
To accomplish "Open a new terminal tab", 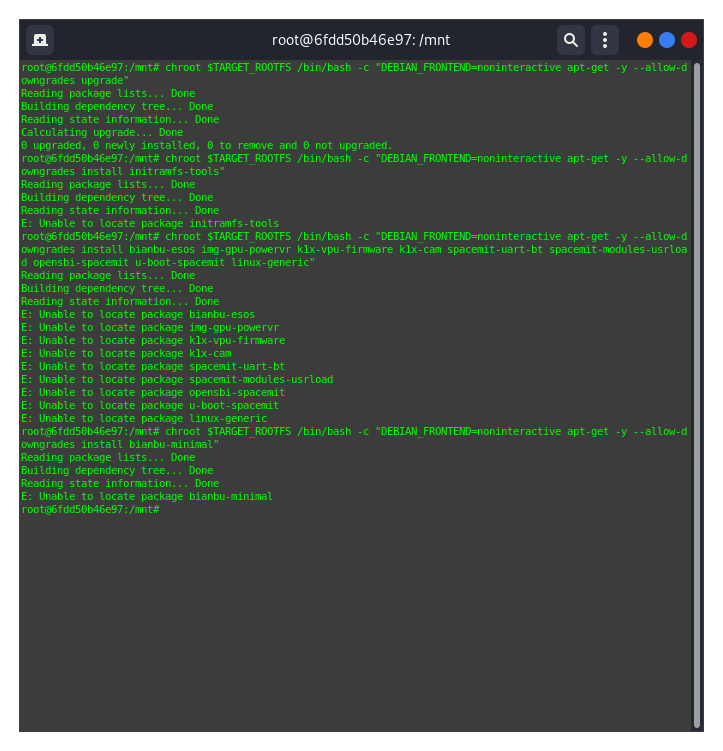I will (40, 40).
